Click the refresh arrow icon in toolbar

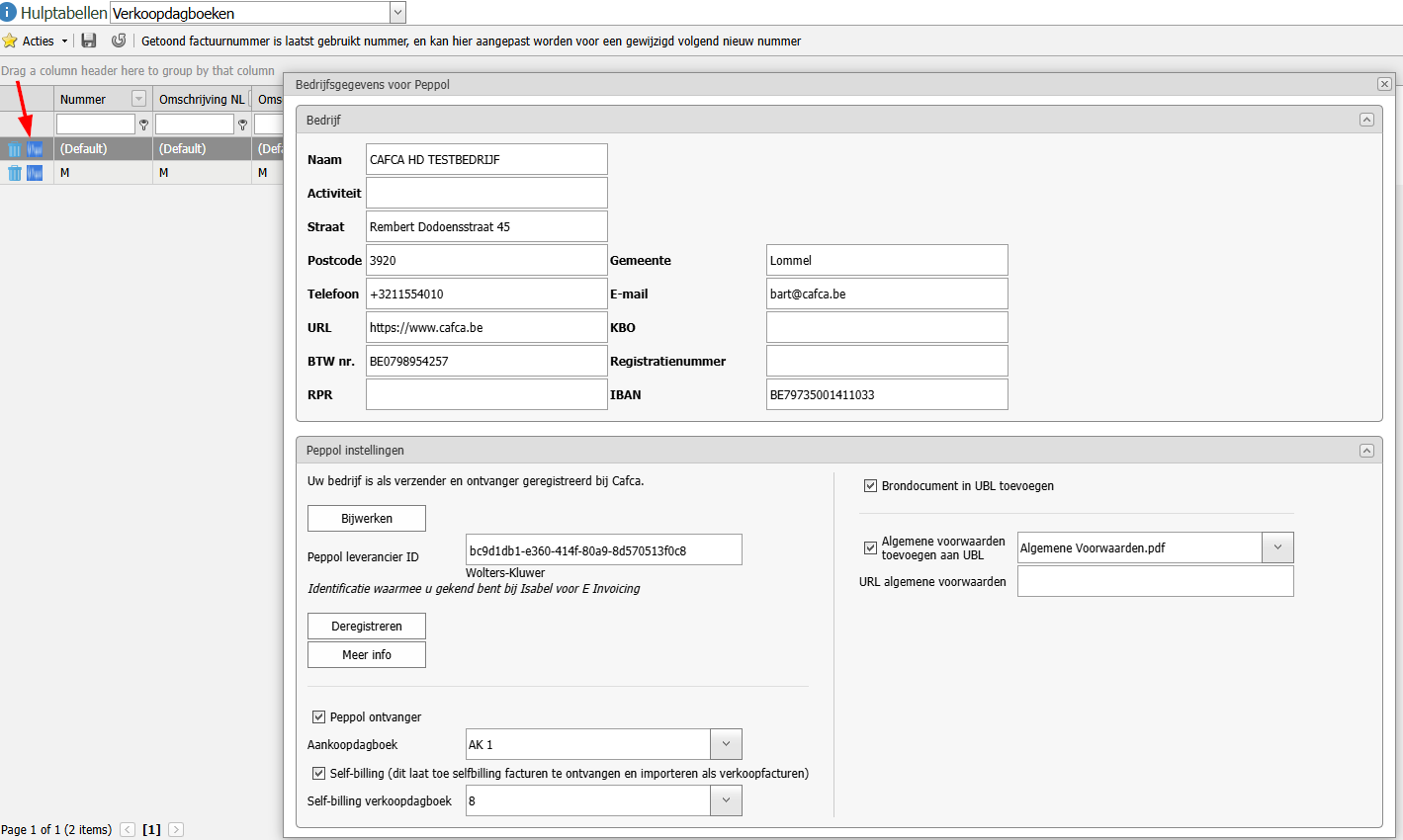(x=119, y=41)
